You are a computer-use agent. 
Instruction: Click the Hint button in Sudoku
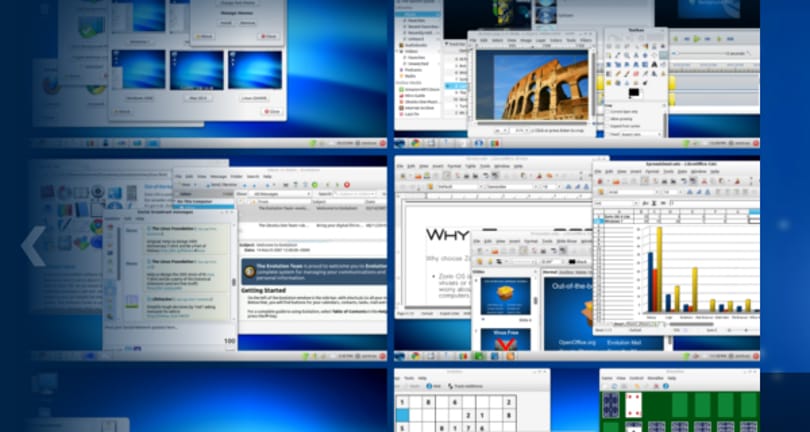(x=433, y=386)
